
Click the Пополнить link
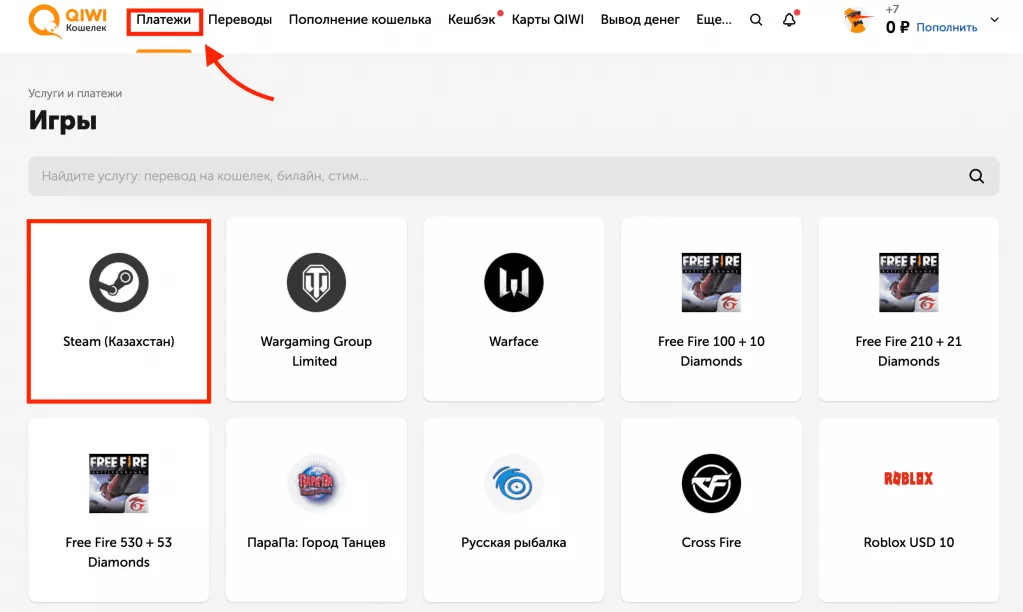point(946,28)
